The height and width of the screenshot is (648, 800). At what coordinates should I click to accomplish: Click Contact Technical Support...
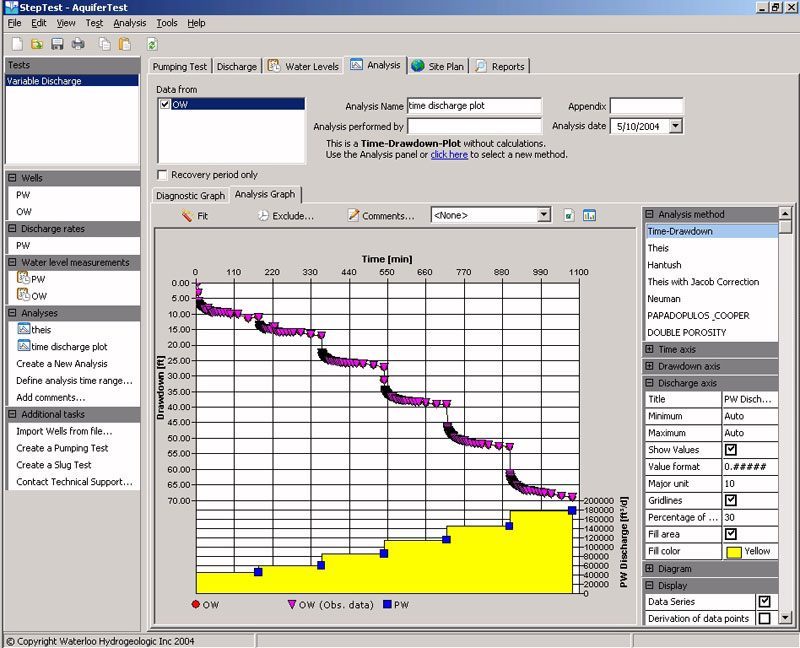tap(74, 482)
